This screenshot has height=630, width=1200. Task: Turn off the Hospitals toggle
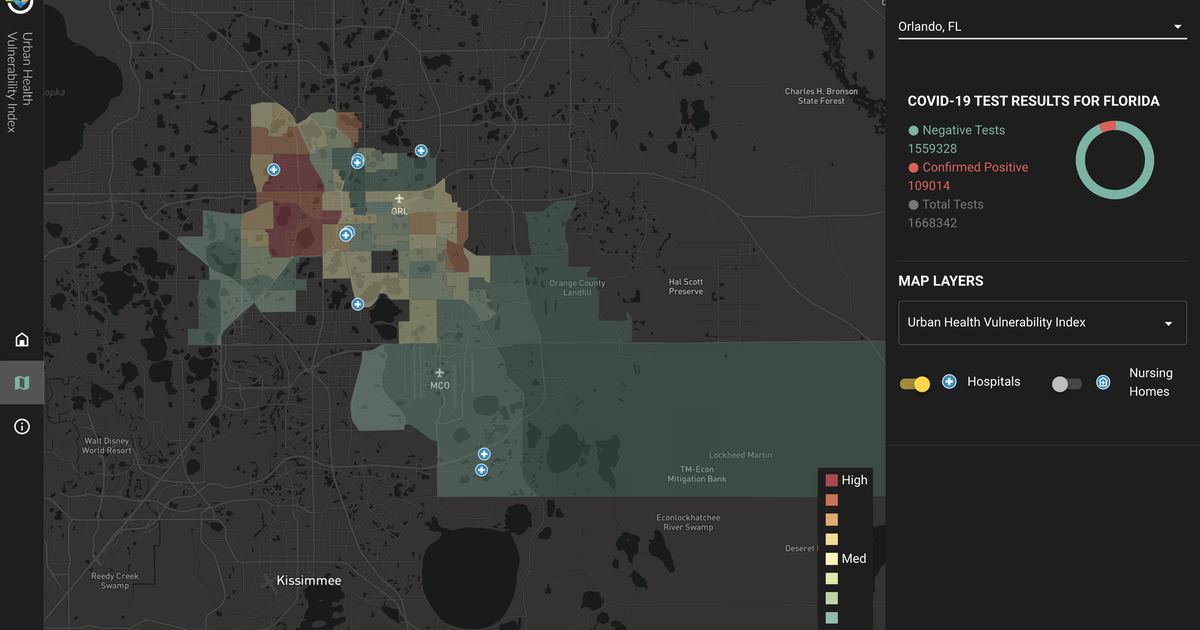pyautogui.click(x=915, y=383)
